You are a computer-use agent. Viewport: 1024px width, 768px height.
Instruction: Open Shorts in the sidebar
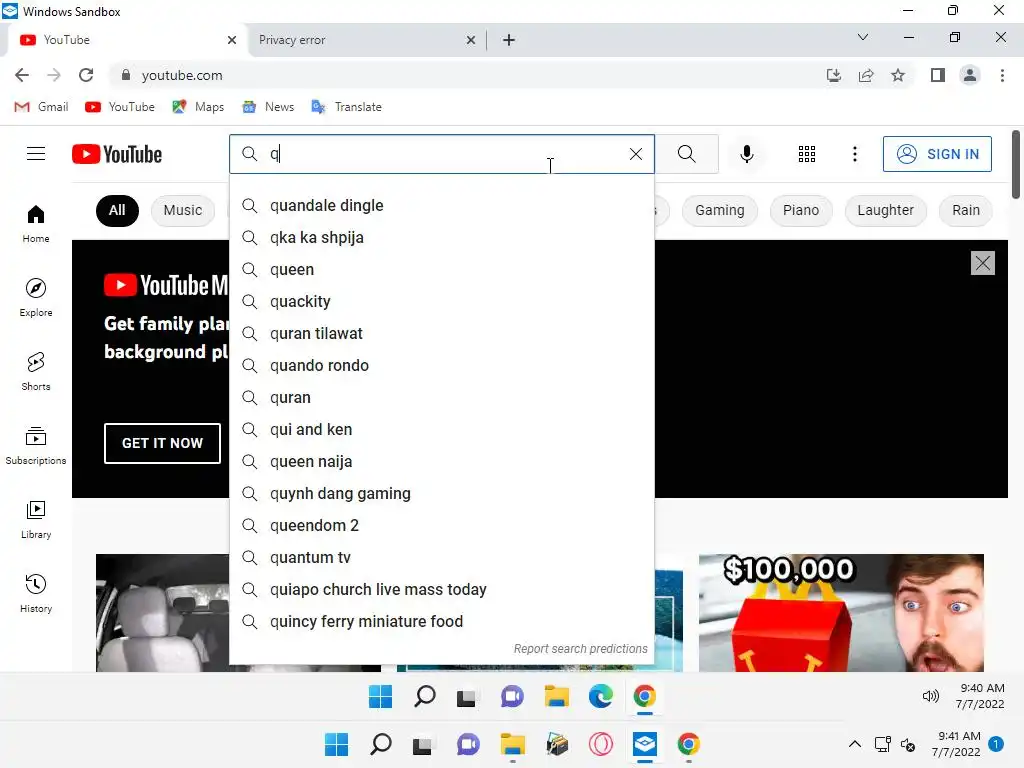(x=36, y=372)
